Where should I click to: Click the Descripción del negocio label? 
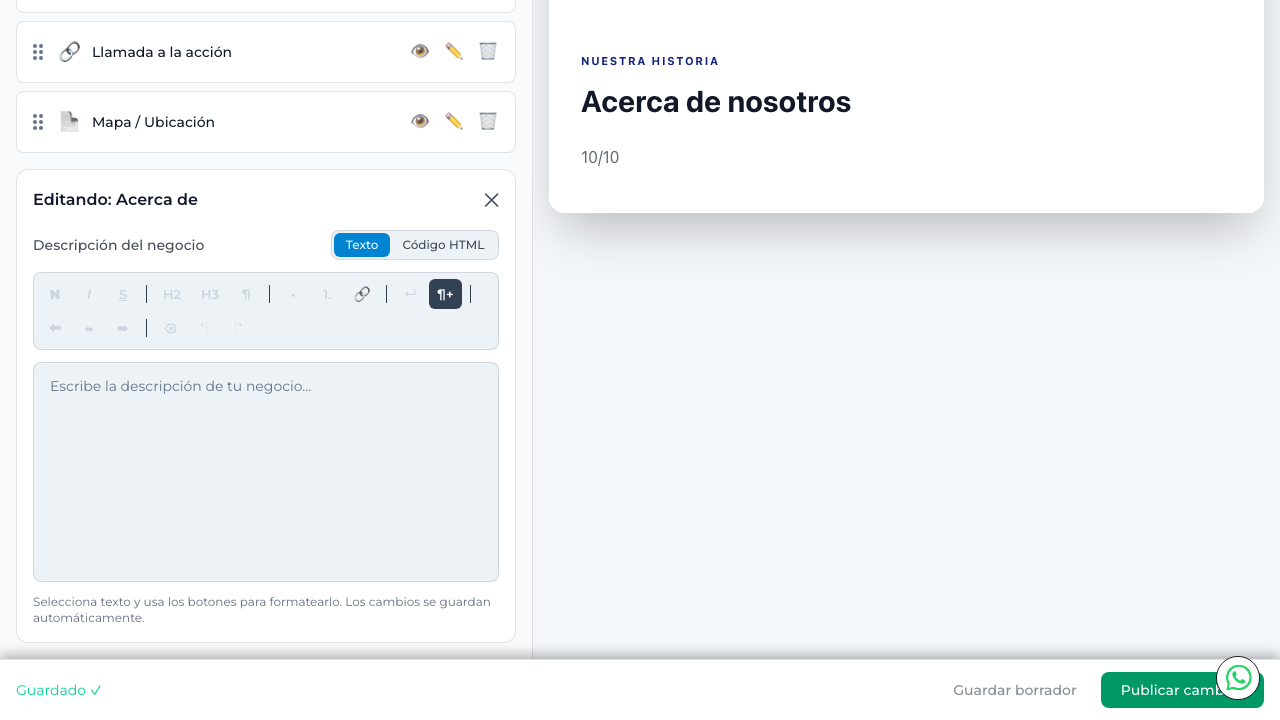pos(119,245)
